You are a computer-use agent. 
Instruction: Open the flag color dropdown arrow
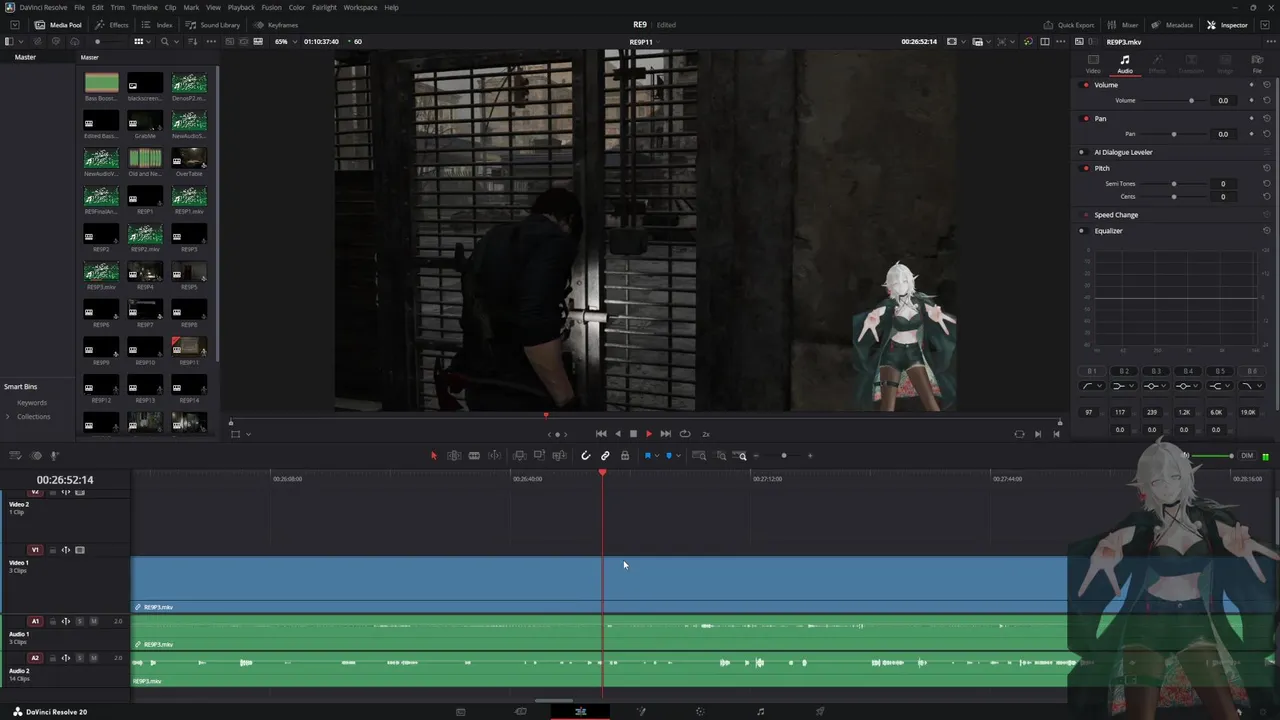click(x=657, y=456)
